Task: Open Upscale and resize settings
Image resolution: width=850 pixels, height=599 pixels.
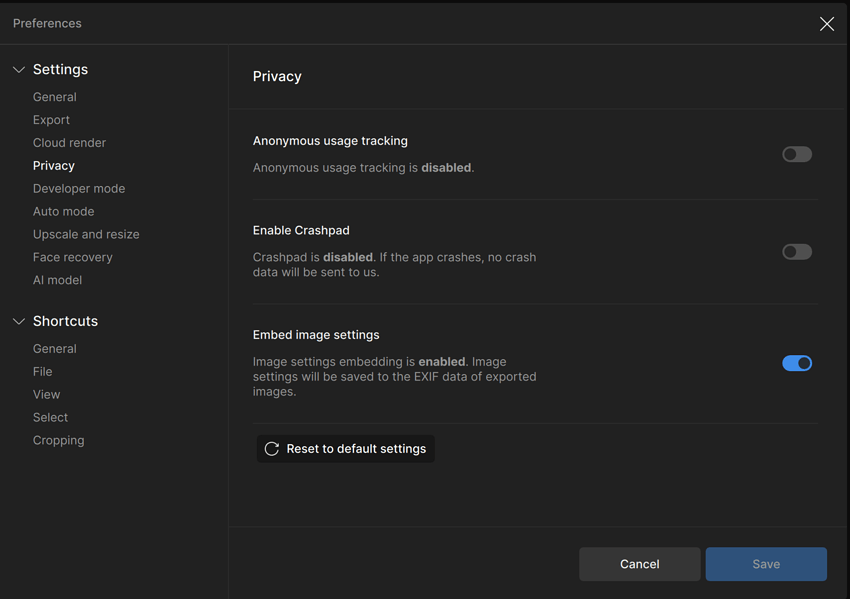Action: (86, 233)
